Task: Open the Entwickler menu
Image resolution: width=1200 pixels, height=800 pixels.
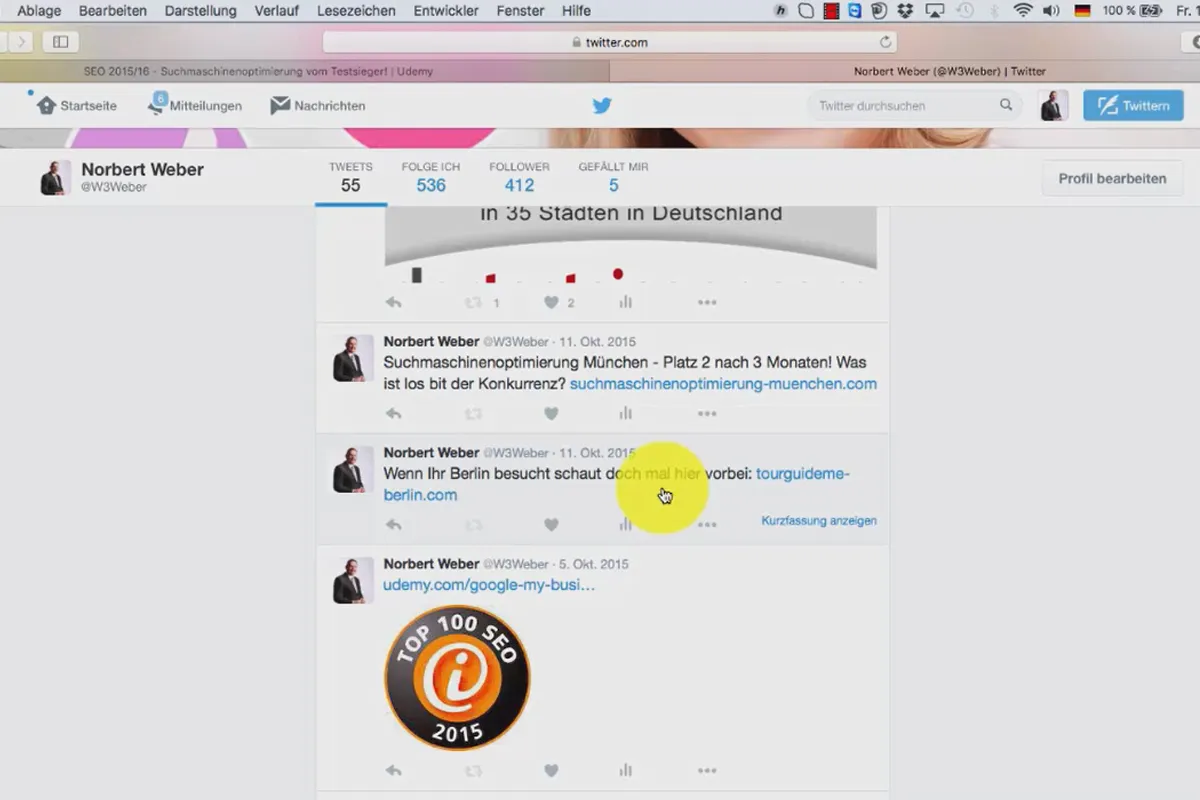Action: pyautogui.click(x=446, y=10)
